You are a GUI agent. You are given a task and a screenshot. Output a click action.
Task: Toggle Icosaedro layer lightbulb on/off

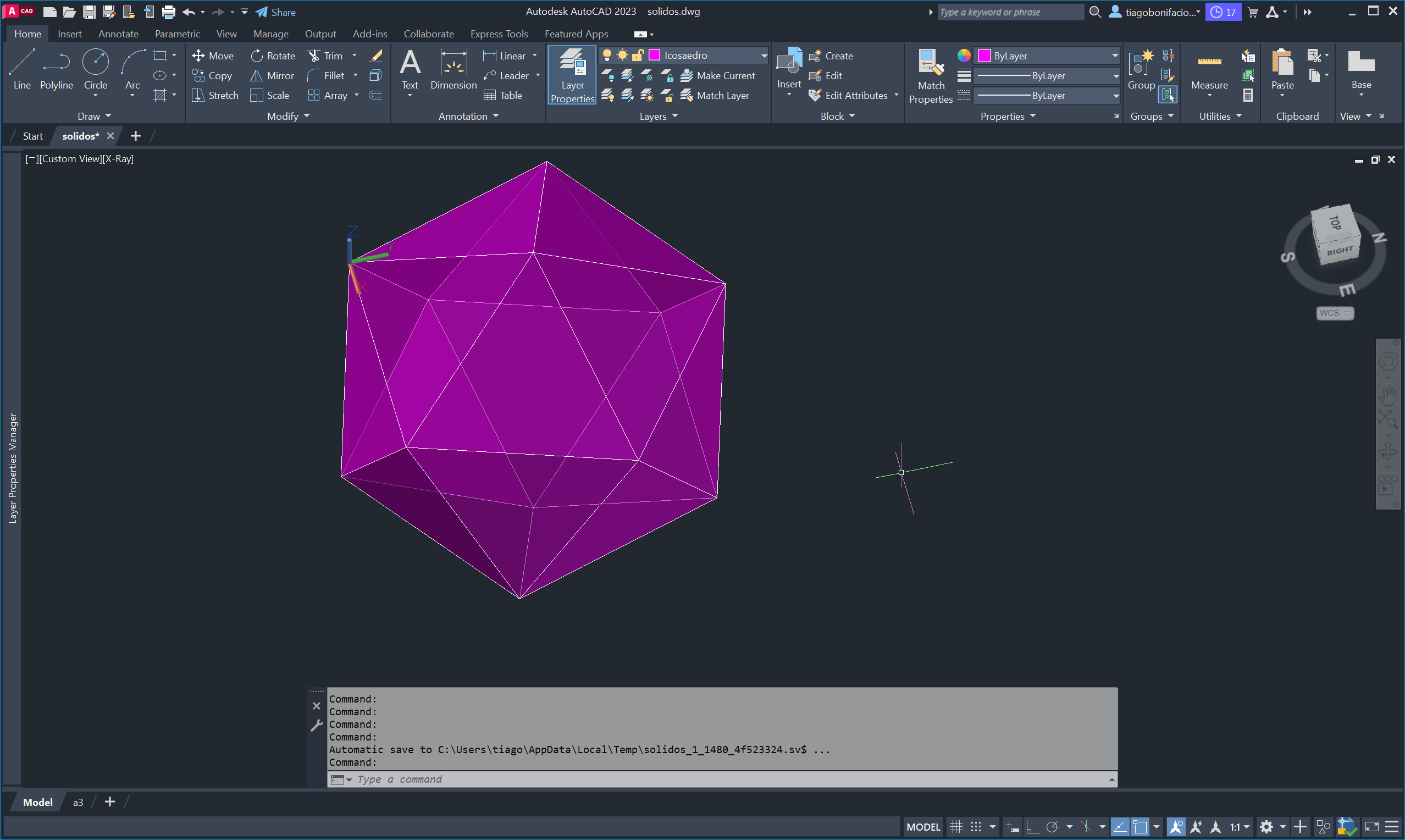click(607, 55)
